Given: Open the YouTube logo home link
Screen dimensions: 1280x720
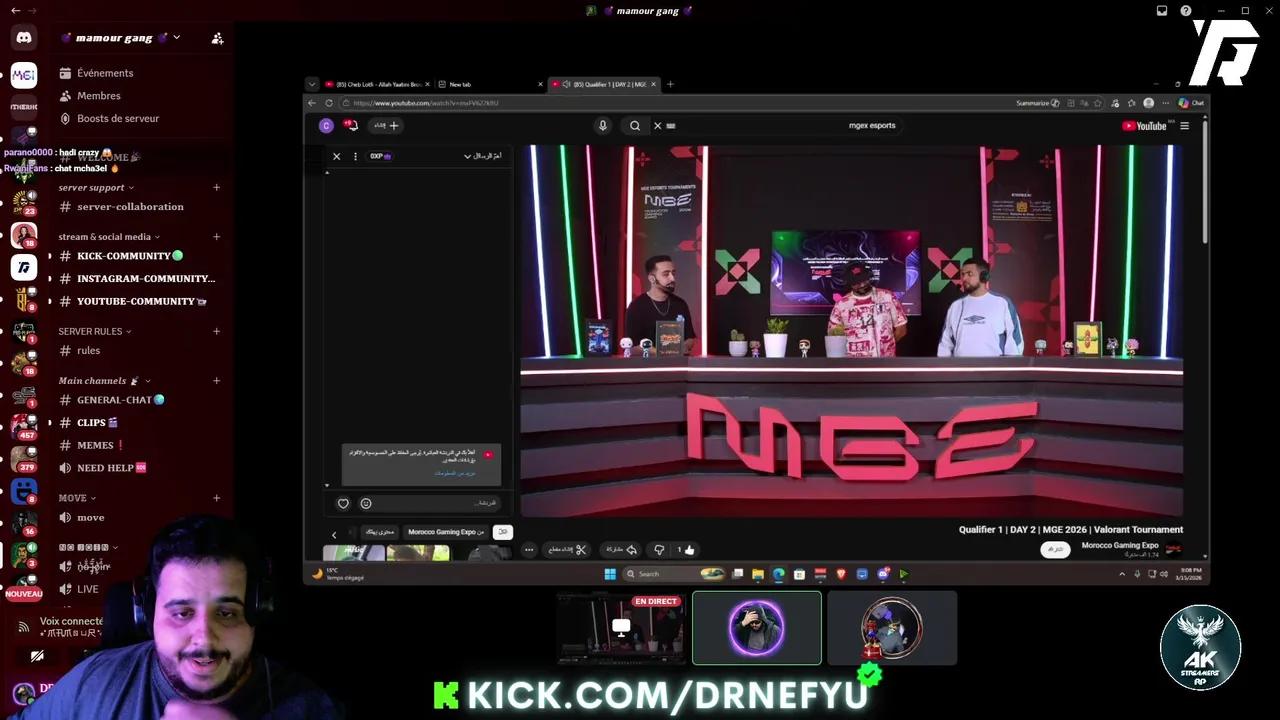Looking at the screenshot, I should tap(1145, 126).
